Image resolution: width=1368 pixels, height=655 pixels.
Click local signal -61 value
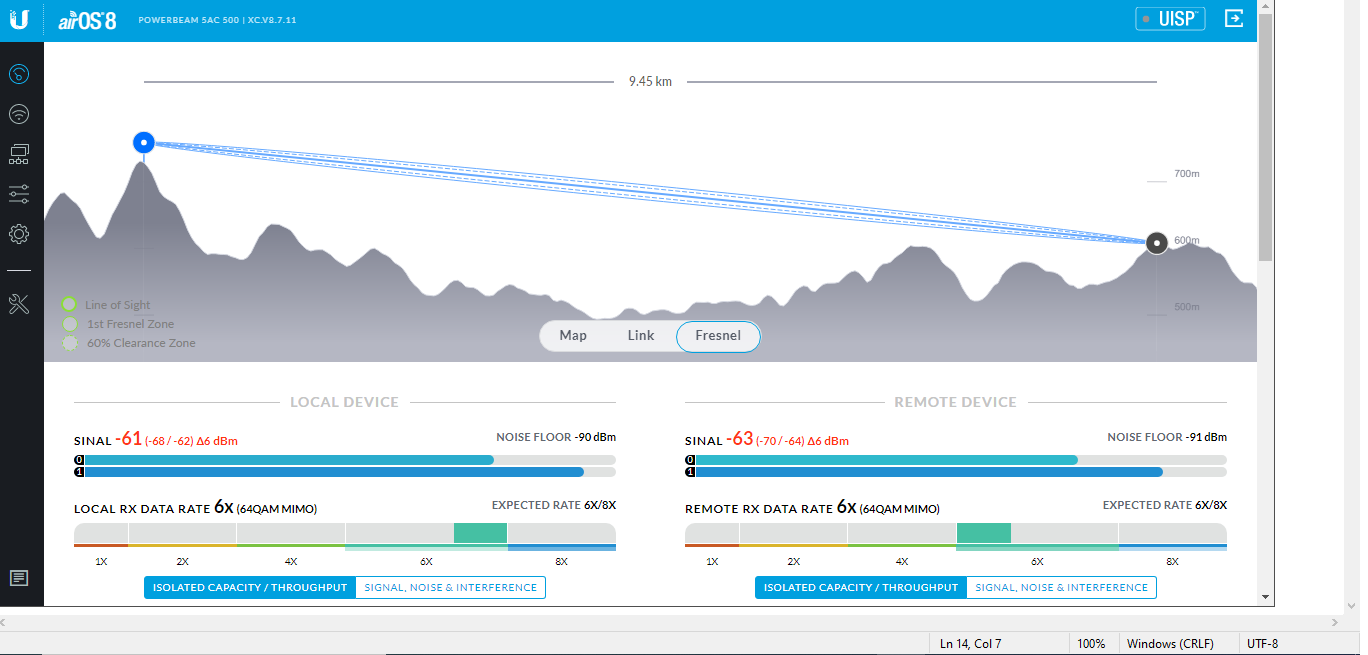click(x=128, y=439)
